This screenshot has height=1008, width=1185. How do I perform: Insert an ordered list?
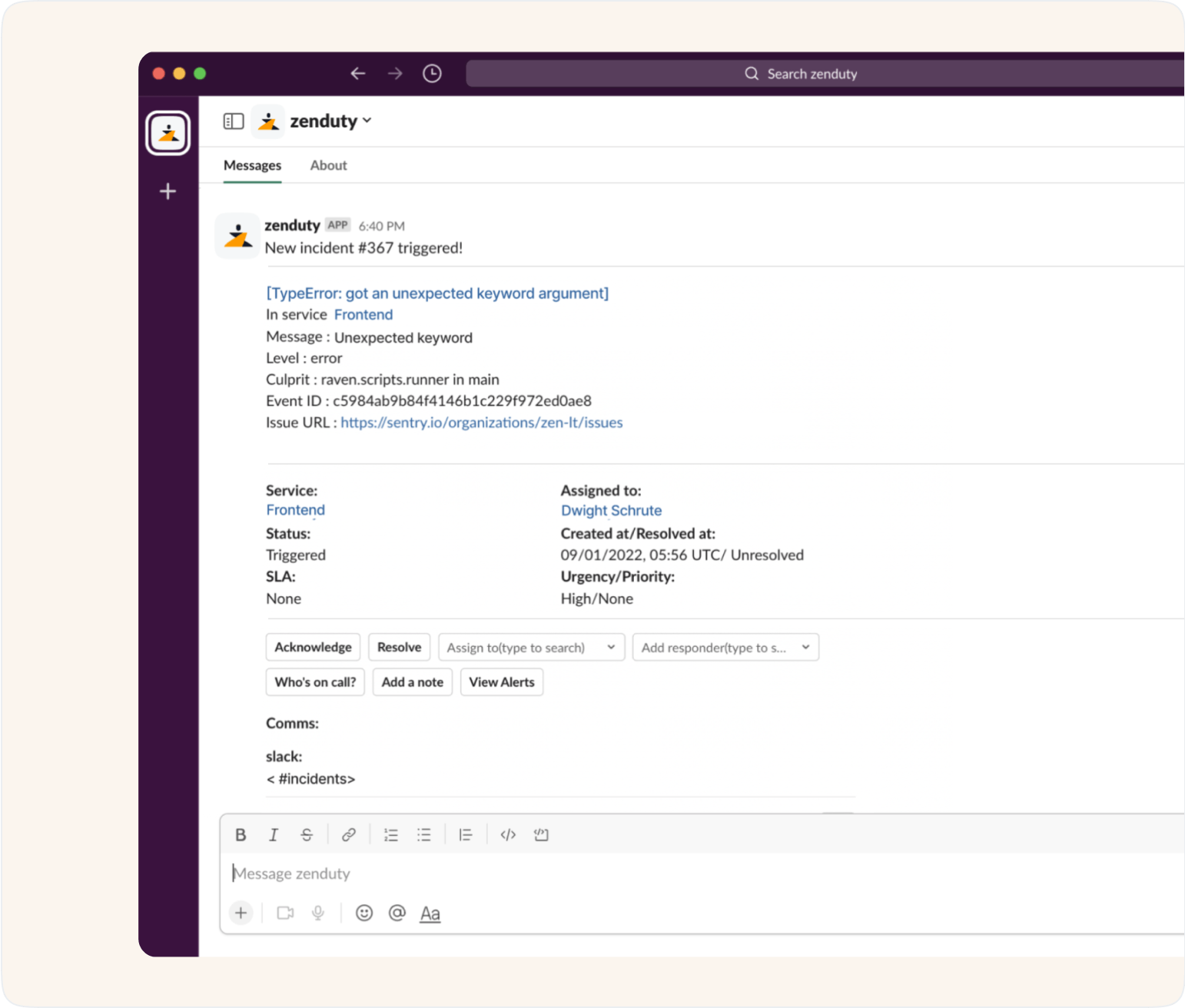pyautogui.click(x=391, y=834)
